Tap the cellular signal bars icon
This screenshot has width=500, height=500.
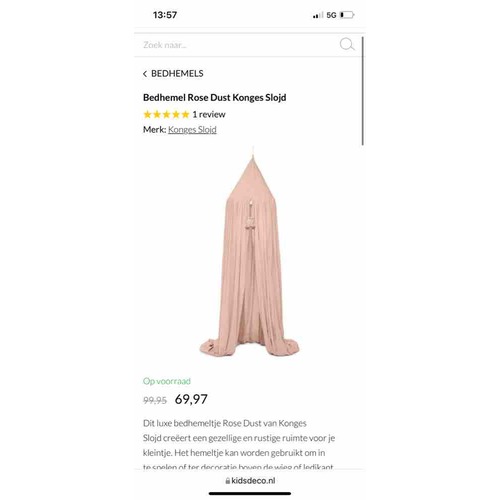tap(318, 15)
